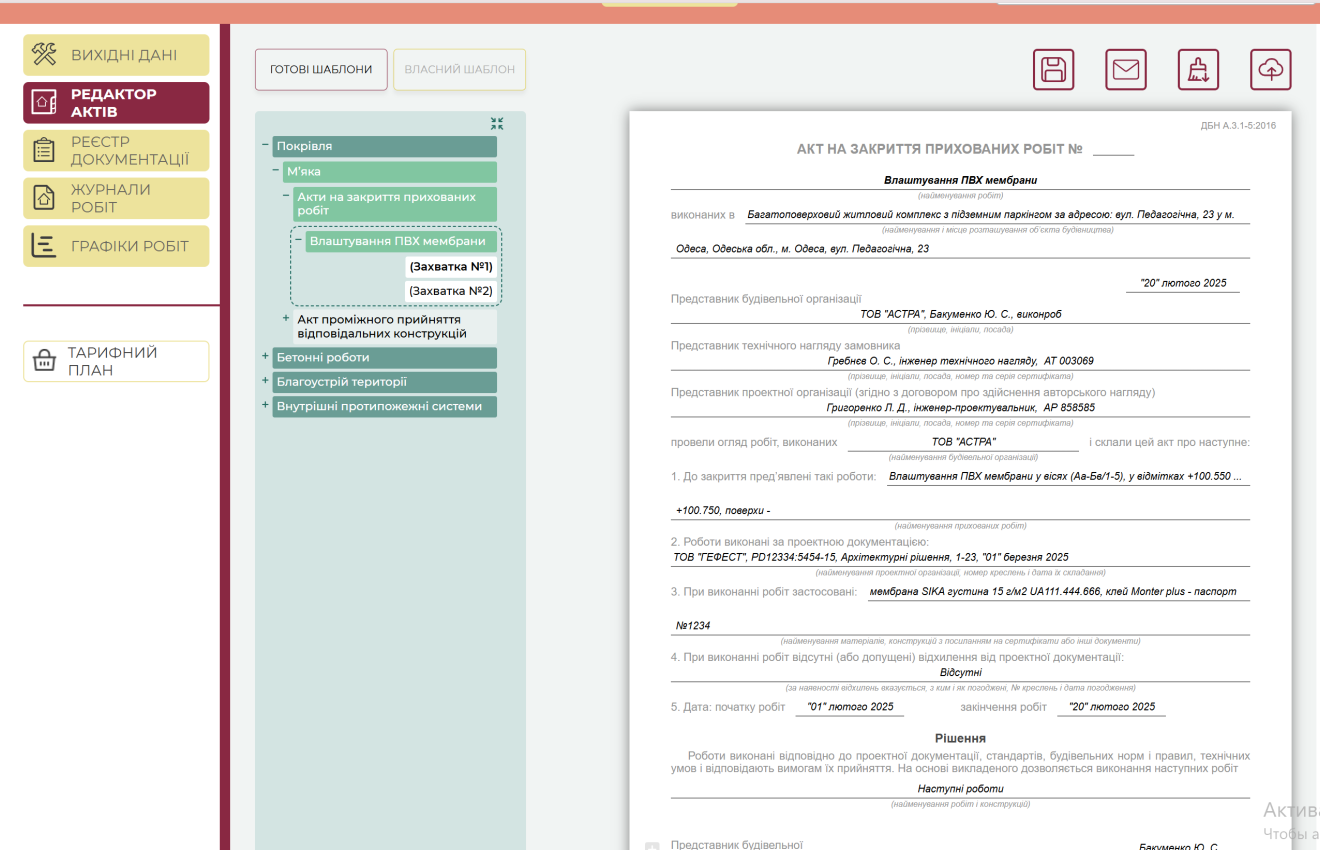Click the collapse tree arrows icon

point(497,124)
